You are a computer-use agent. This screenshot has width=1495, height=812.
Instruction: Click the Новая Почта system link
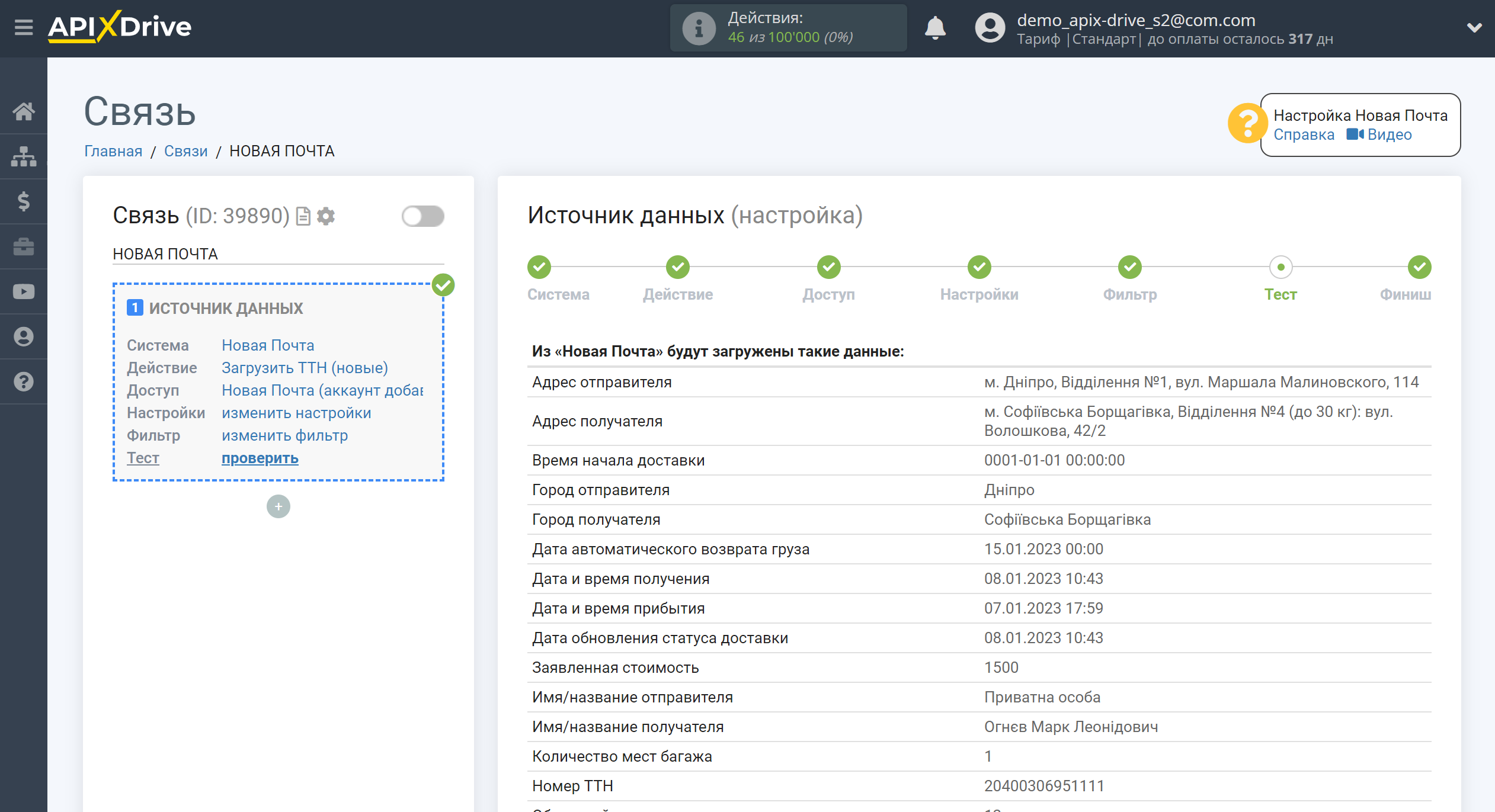268,345
